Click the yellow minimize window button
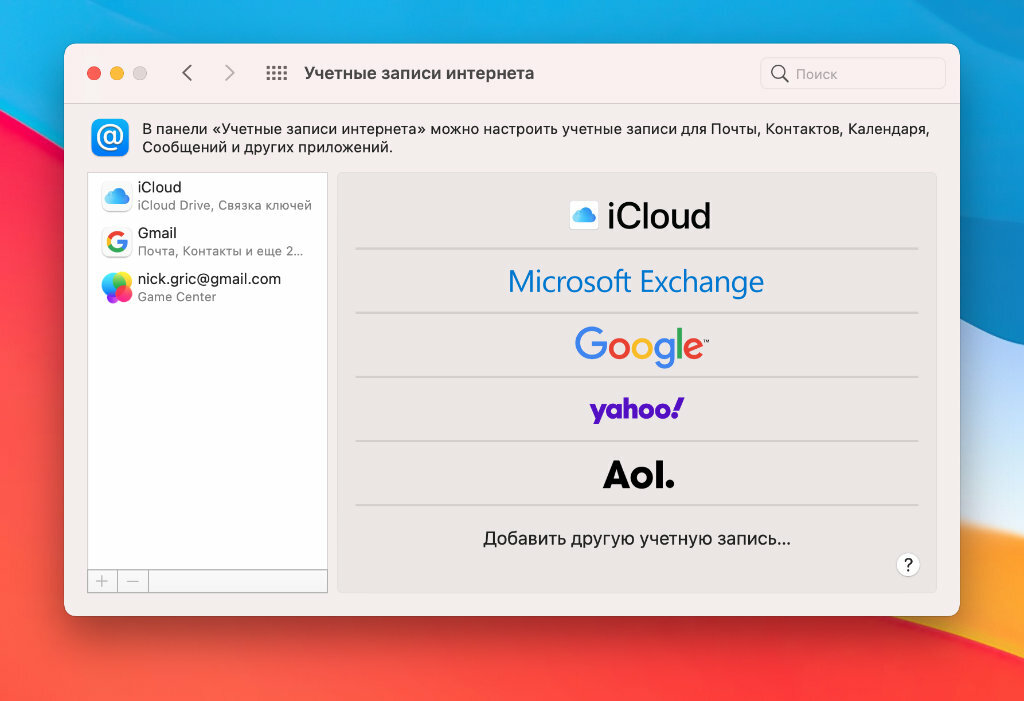Image resolution: width=1024 pixels, height=701 pixels. (x=117, y=73)
